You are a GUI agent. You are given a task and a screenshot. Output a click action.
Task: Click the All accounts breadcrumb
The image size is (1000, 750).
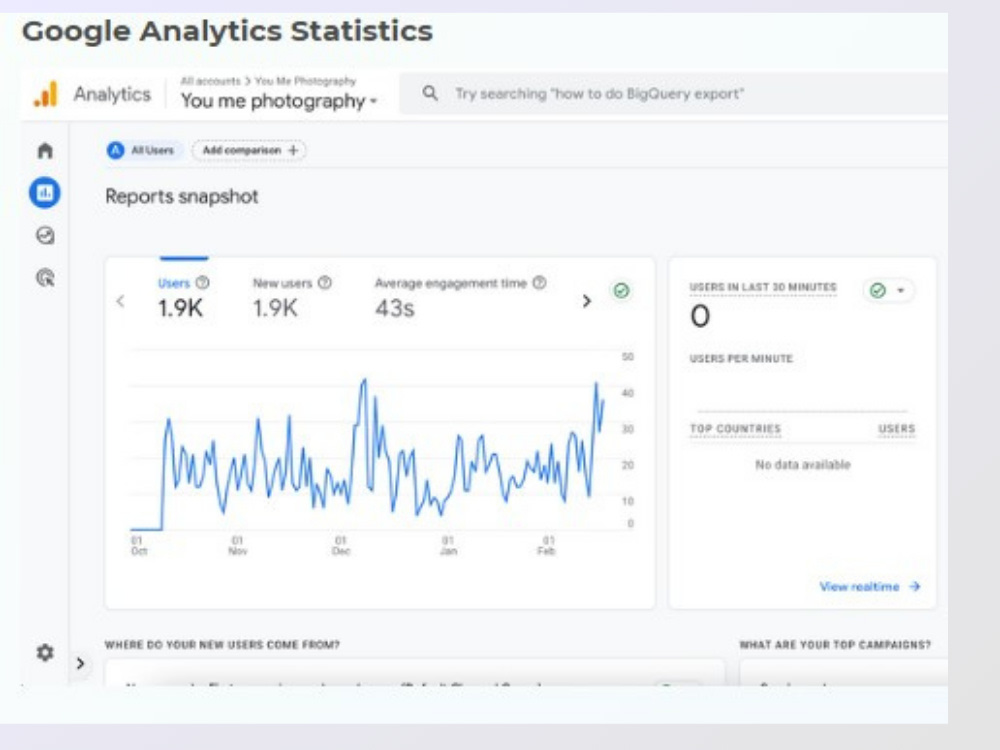pos(210,81)
